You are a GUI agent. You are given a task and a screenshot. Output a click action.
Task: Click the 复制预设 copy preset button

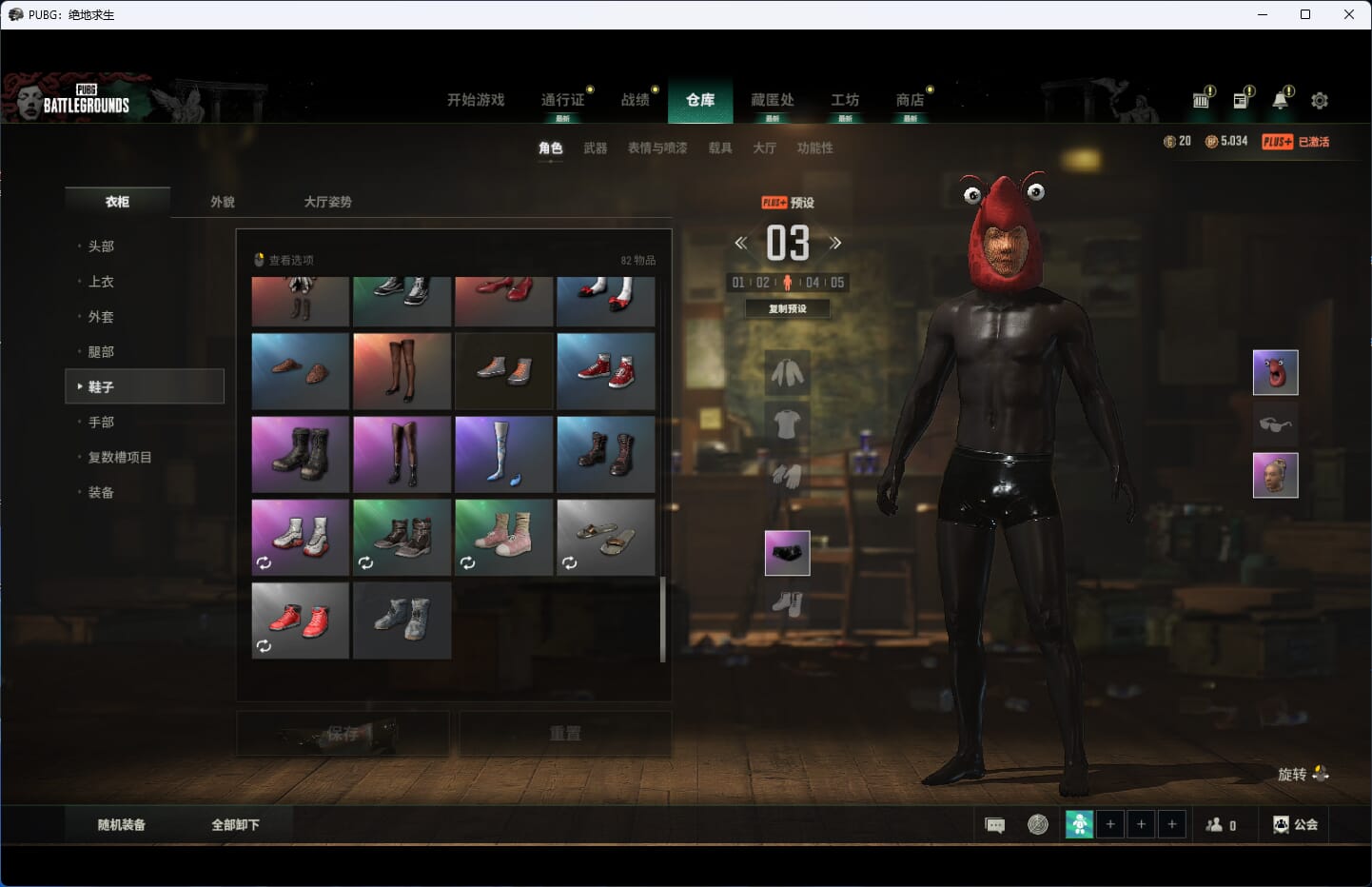[788, 308]
